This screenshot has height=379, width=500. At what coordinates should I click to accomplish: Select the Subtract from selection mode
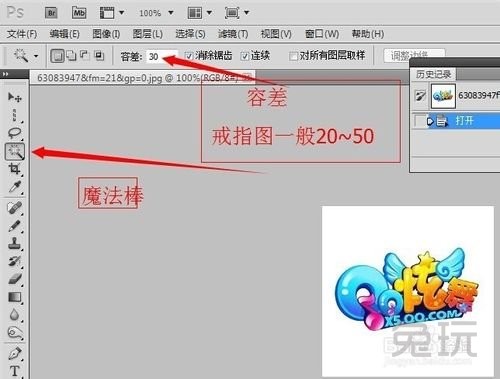(85, 55)
